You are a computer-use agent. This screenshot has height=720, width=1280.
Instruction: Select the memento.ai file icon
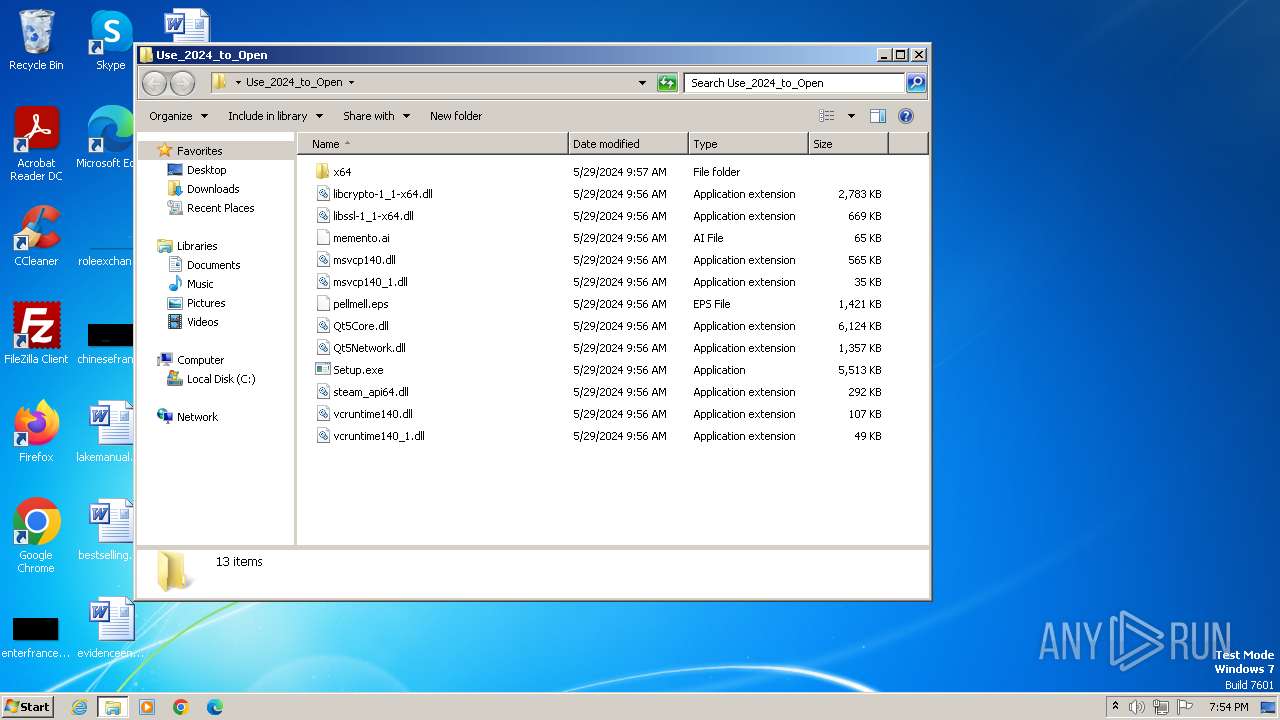pos(322,238)
